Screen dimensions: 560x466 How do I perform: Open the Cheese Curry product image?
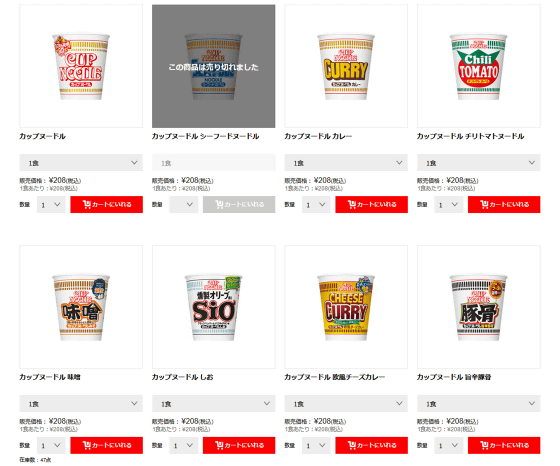click(346, 307)
